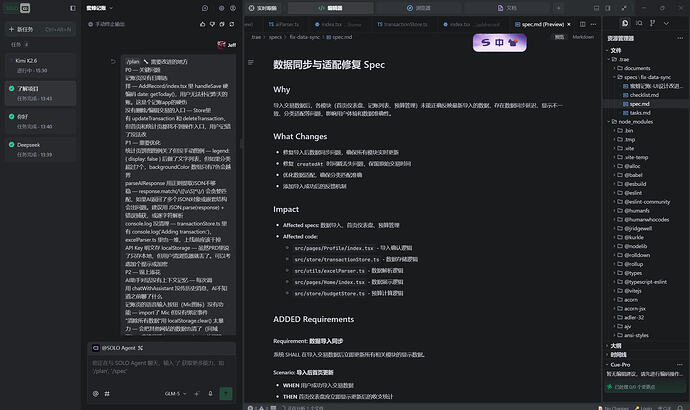Expand the @typescript-eslint folder
Image resolution: width=690 pixels, height=410 pixels.
pyautogui.click(x=646, y=282)
